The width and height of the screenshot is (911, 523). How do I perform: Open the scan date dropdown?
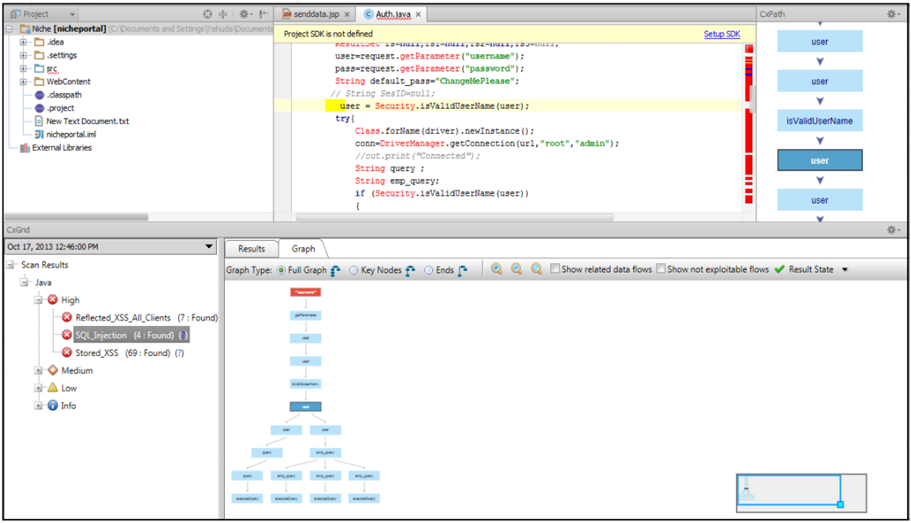pyautogui.click(x=209, y=247)
